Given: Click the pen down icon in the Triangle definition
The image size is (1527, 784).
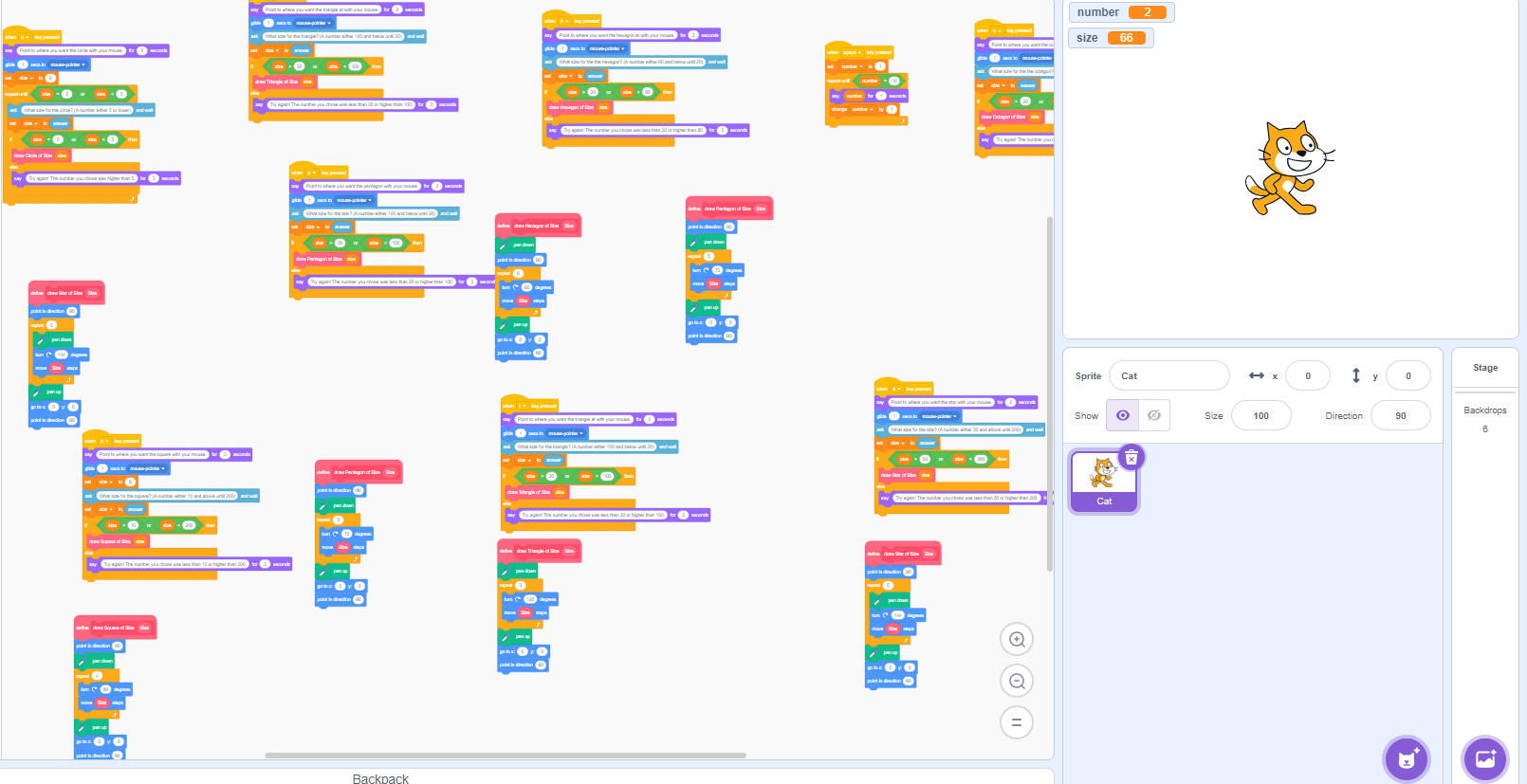Looking at the screenshot, I should click(x=505, y=571).
